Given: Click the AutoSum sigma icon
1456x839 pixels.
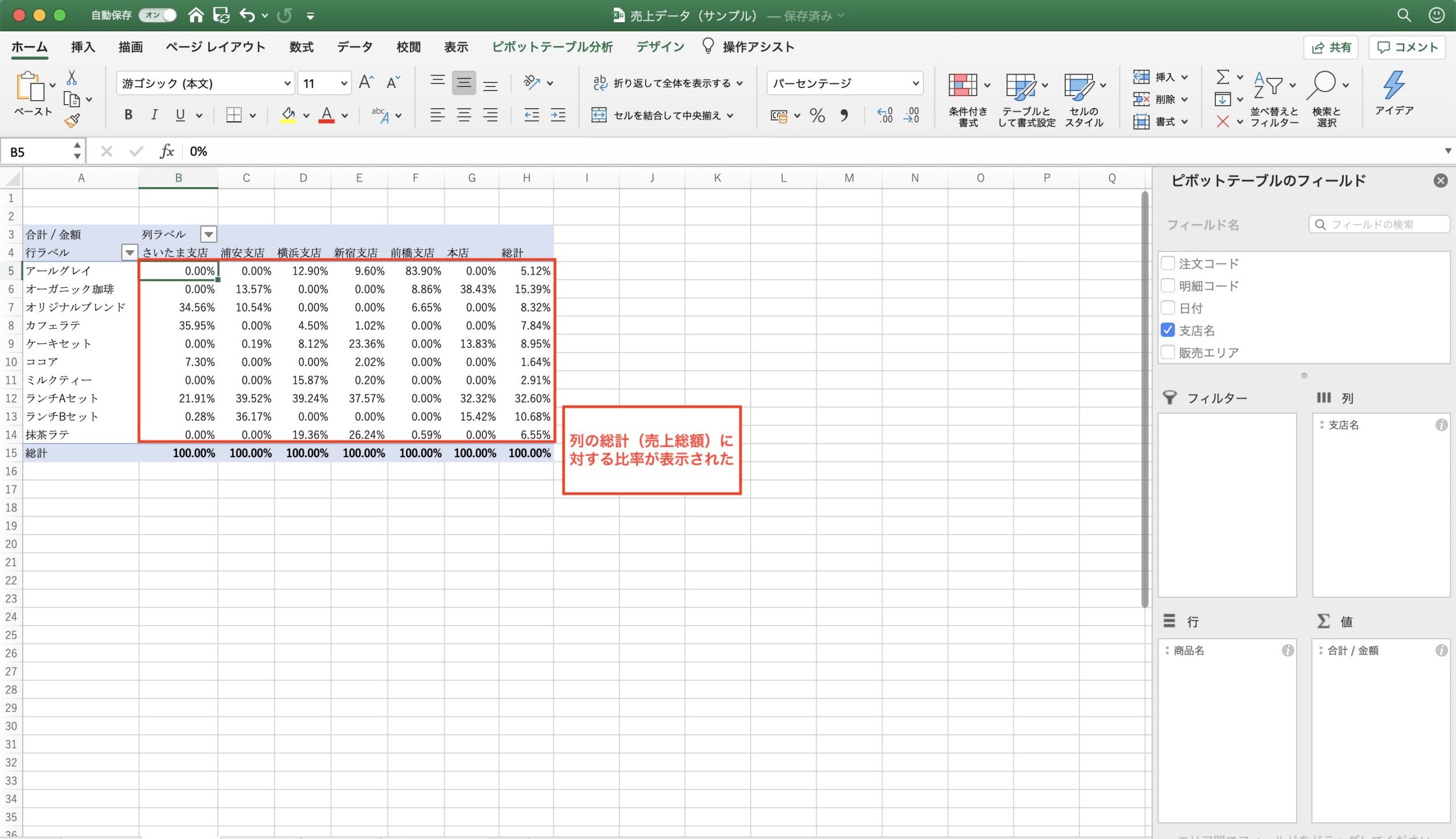Looking at the screenshot, I should pos(1223,76).
